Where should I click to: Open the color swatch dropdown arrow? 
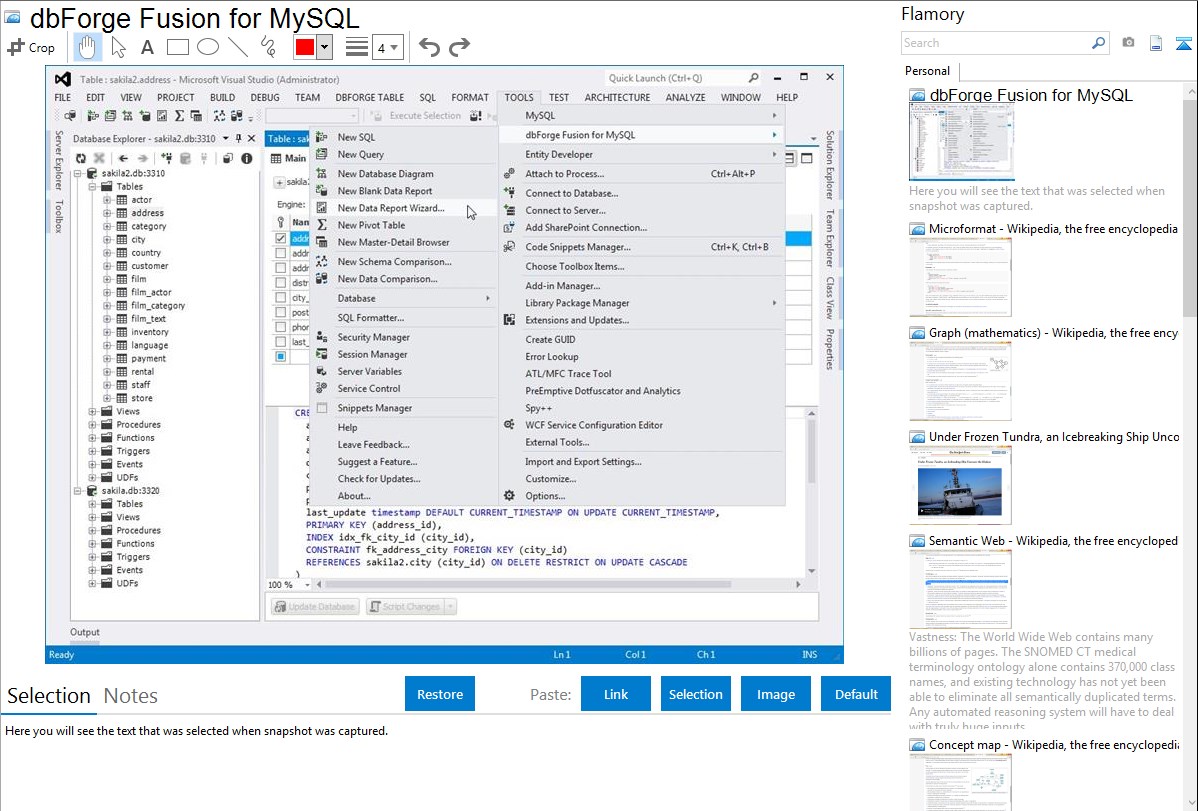[x=325, y=47]
